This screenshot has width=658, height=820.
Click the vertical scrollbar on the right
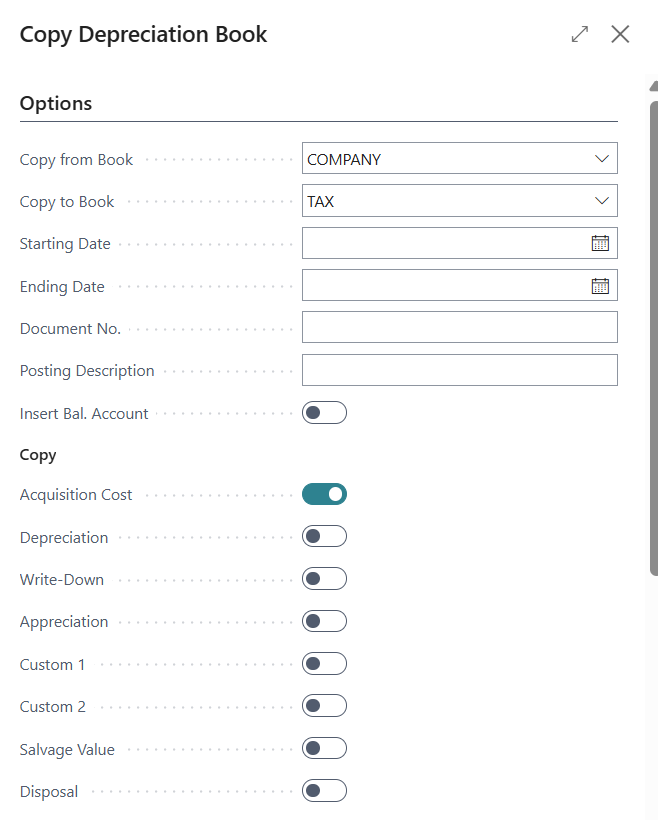(x=653, y=330)
